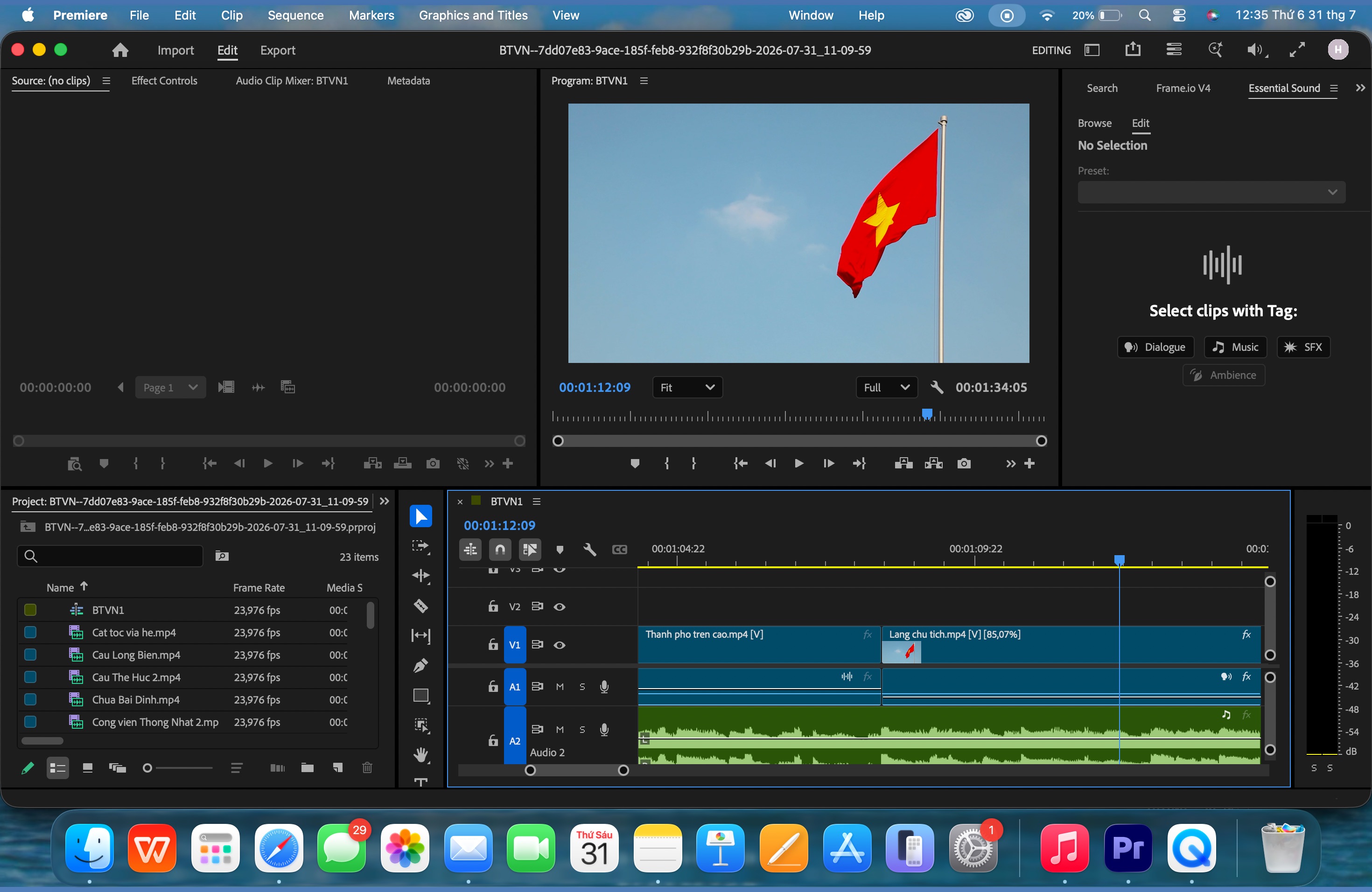Viewport: 1372px width, 892px height.
Task: Create a new bin in Project panel
Action: pos(307,767)
